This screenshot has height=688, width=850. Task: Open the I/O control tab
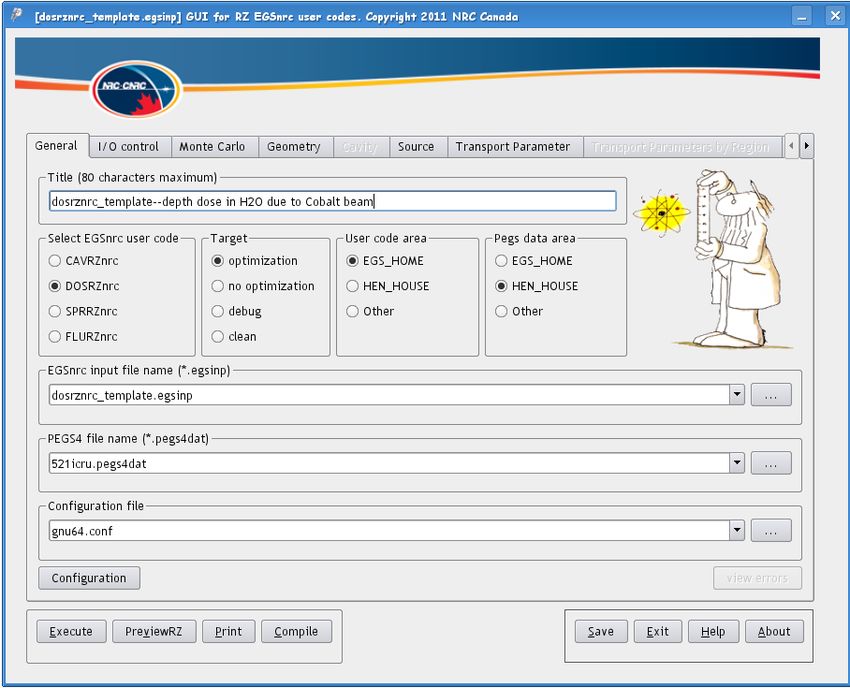tap(128, 147)
